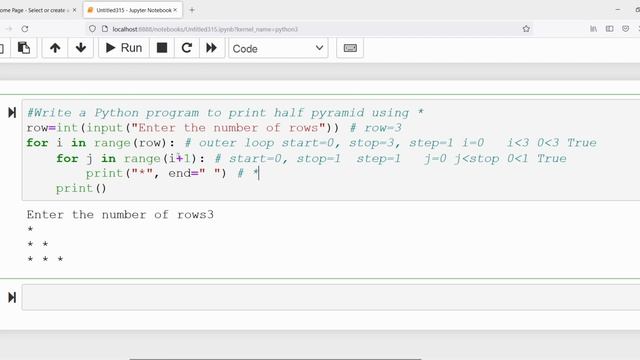Screen dimensions: 640x360
Task: Open a new browser tab
Action: (192, 10)
